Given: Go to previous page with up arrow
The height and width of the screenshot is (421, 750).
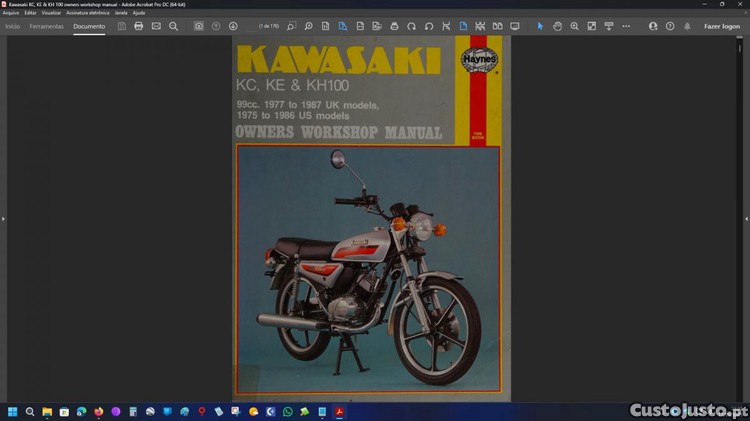Looking at the screenshot, I should [216, 26].
